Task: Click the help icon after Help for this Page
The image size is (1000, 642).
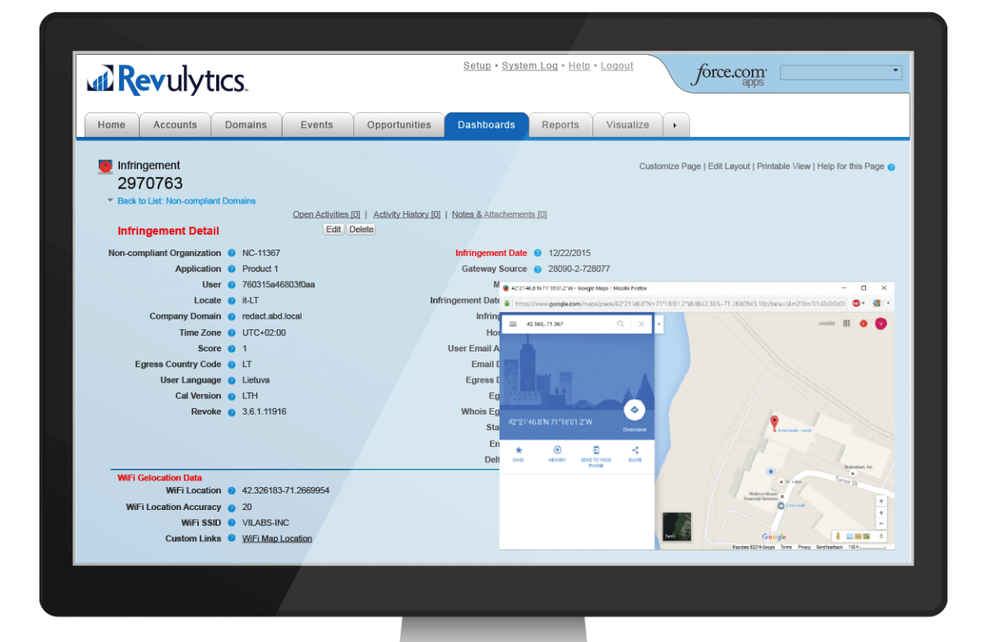Action: [x=892, y=167]
